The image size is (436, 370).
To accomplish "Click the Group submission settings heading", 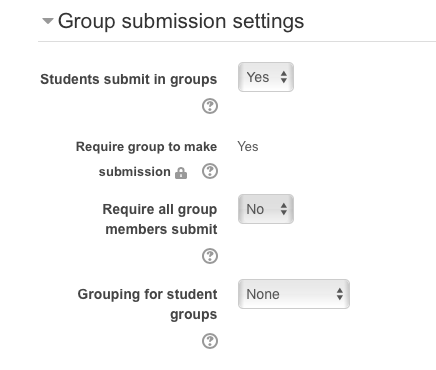I will [x=181, y=22].
